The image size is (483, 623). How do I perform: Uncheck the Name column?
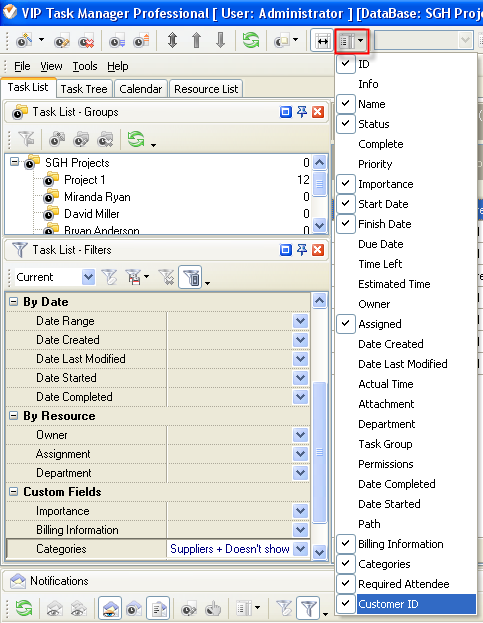(x=346, y=104)
